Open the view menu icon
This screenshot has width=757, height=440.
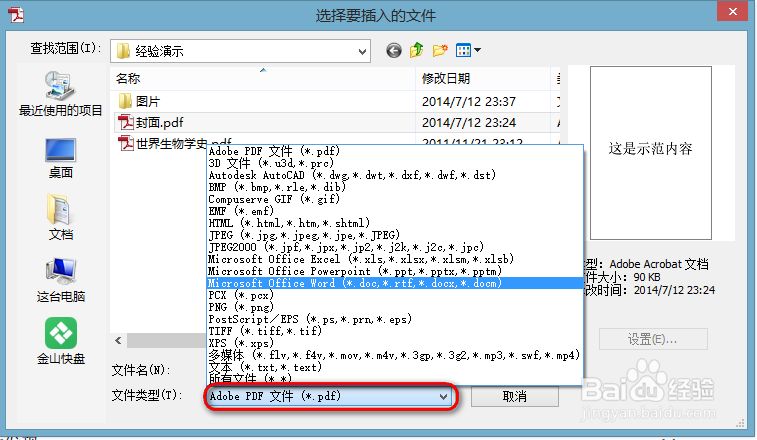tap(468, 50)
